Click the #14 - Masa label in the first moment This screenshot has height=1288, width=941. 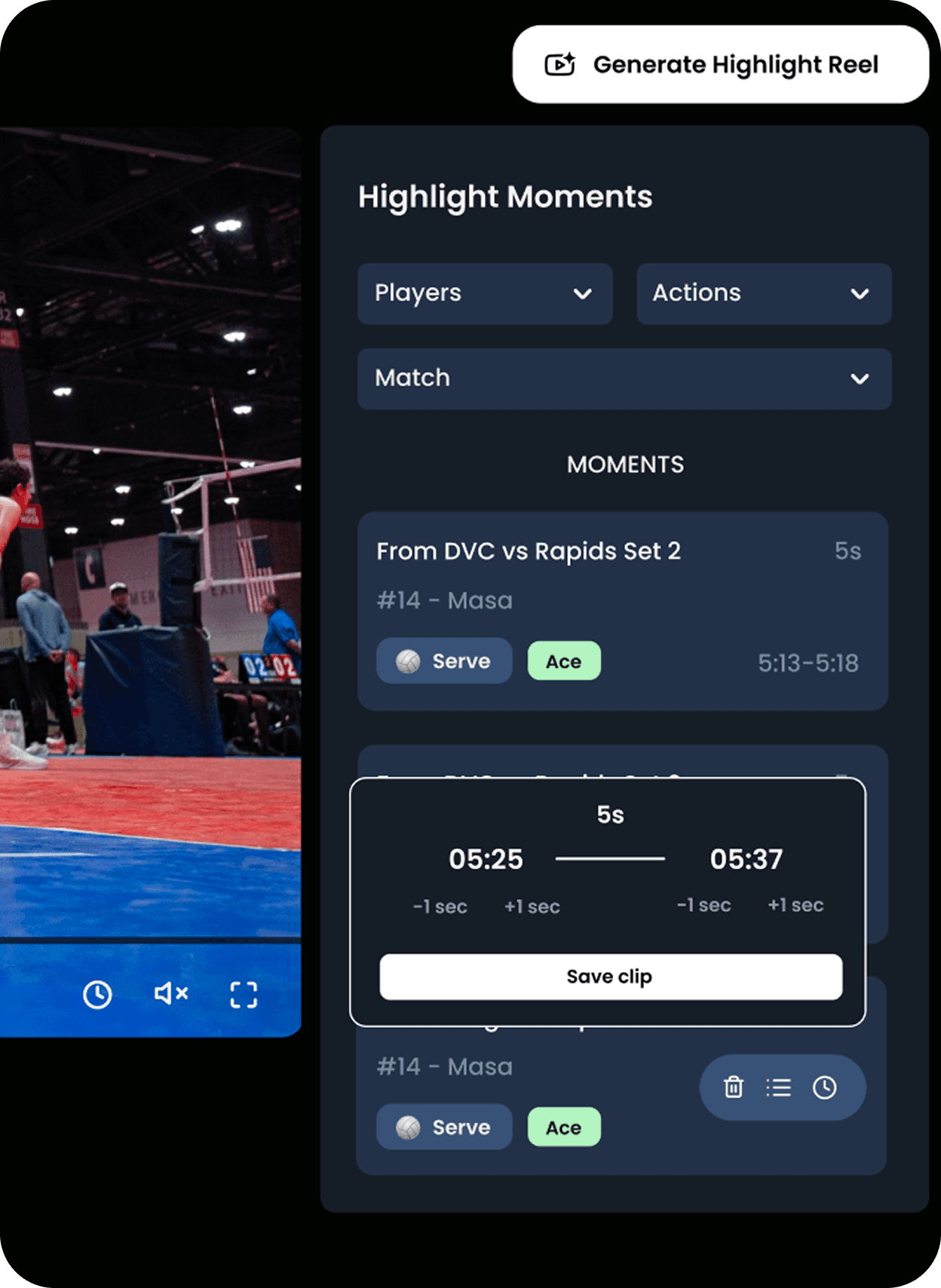coord(445,601)
